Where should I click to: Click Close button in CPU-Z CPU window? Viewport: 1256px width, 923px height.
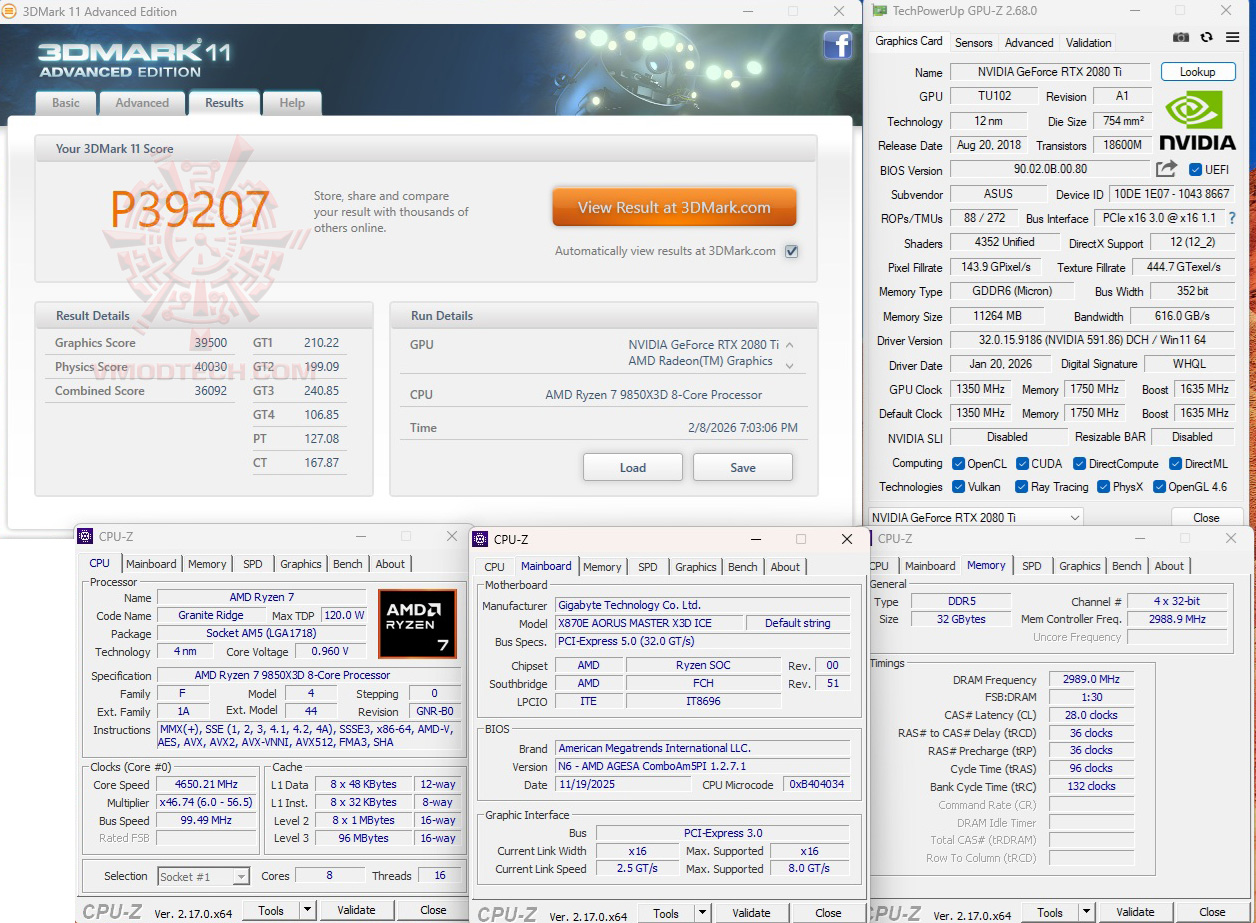(433, 910)
